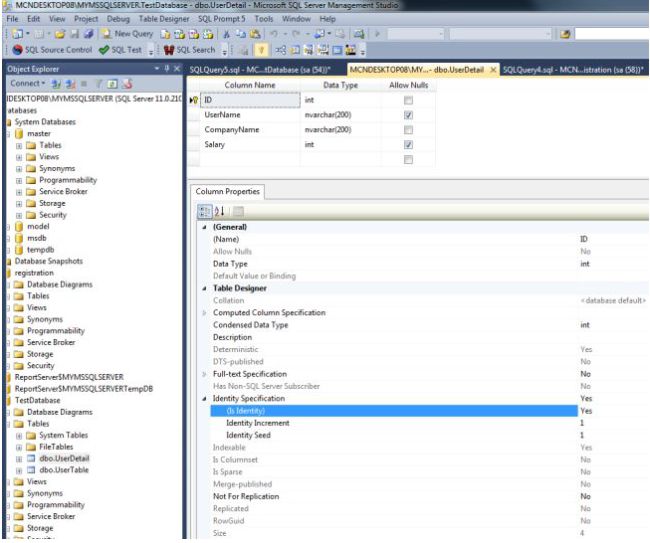Uncheck Allow Nulls for Salary column
The height and width of the screenshot is (543, 650).
(408, 145)
